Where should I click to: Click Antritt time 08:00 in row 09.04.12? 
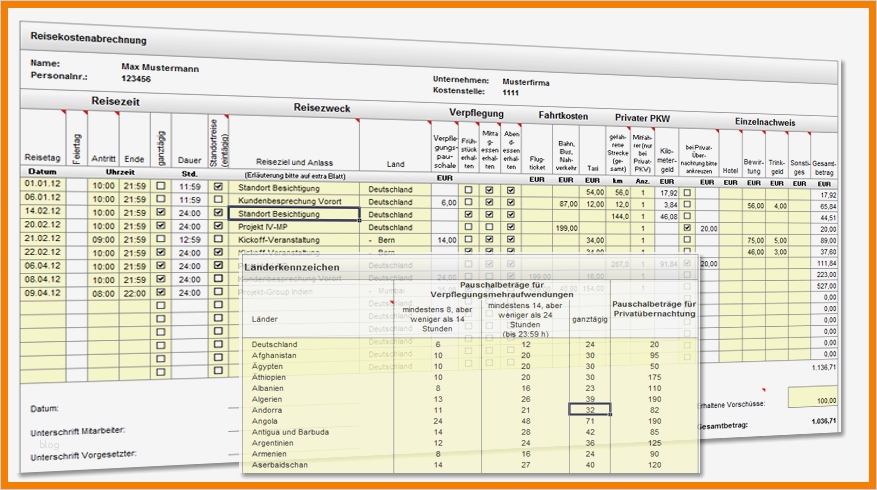103,293
